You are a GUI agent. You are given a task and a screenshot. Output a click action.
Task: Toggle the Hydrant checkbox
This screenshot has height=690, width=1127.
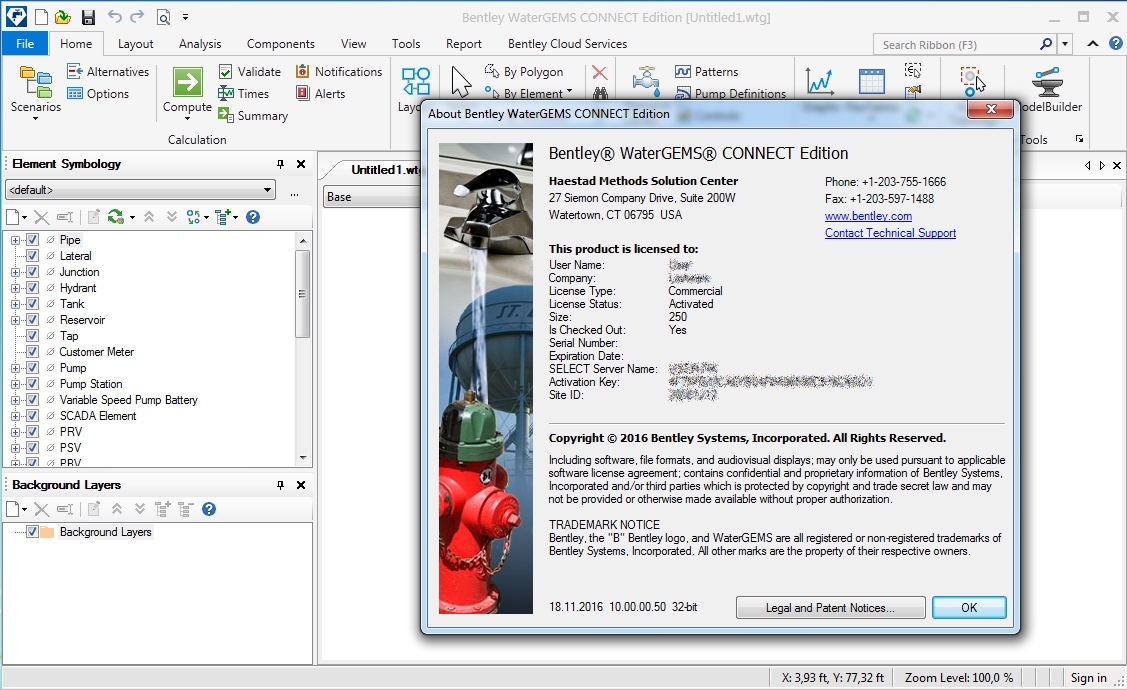click(x=32, y=288)
